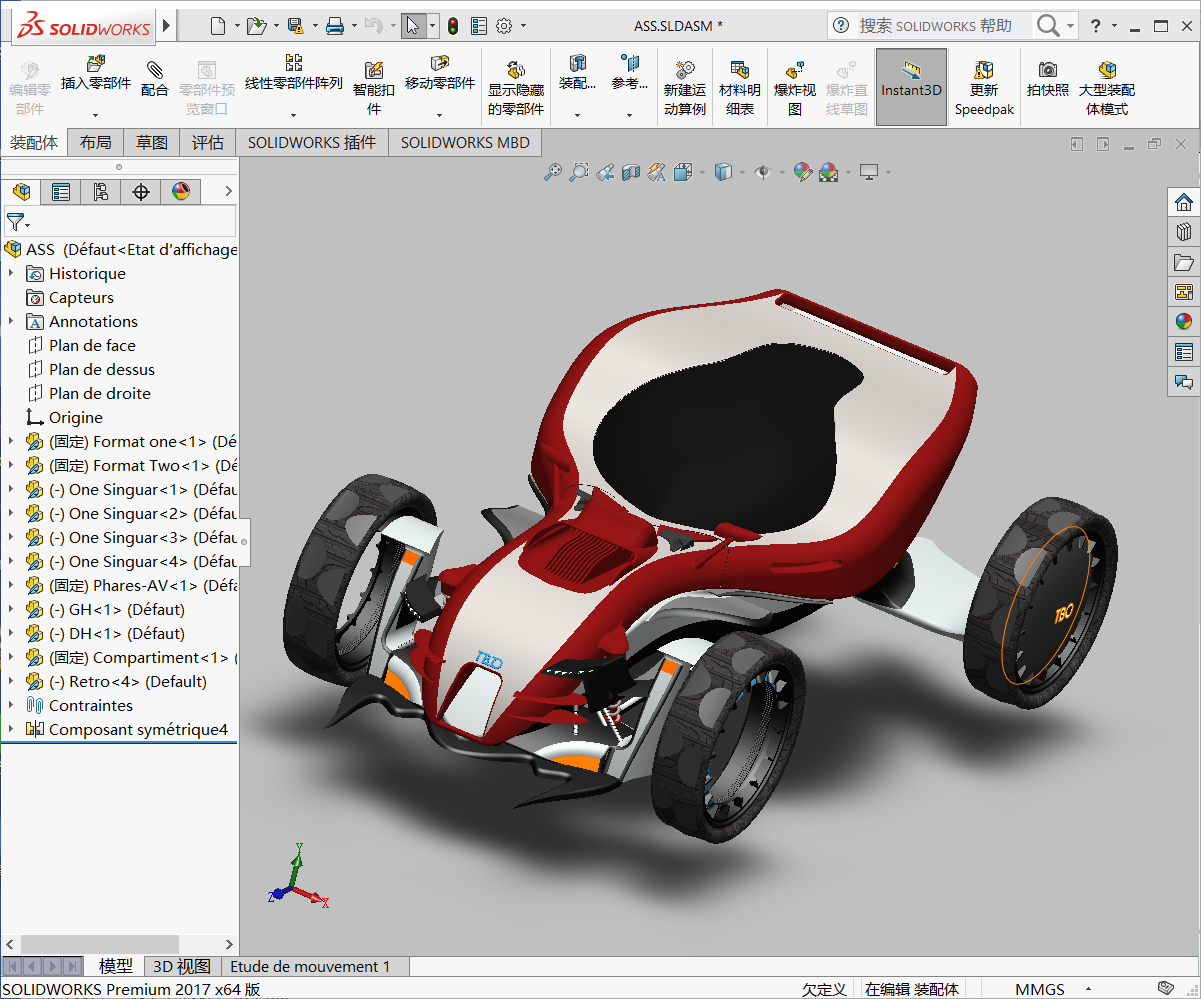Toggle 显示隐藏的零部件 show hidden components
The image size is (1201, 999).
[516, 71]
